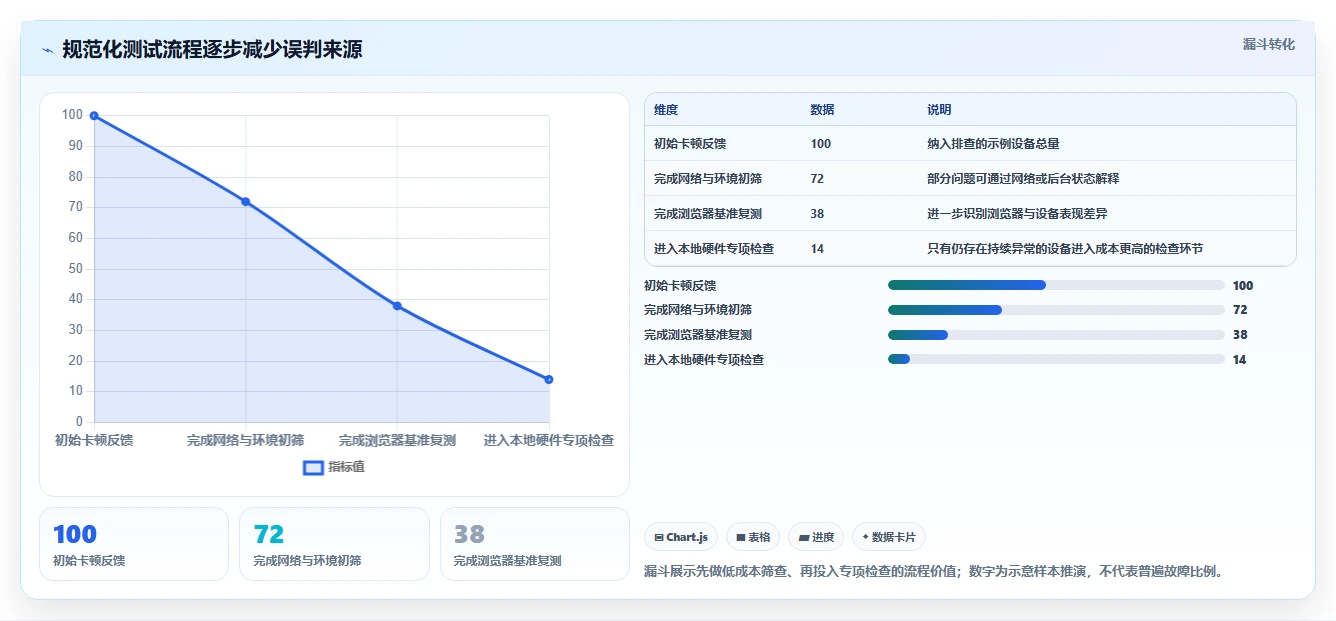Image resolution: width=1336 pixels, height=621 pixels.
Task: Click 完成浏览器基准复测 in the table's 维度 column
Action: [x=708, y=214]
